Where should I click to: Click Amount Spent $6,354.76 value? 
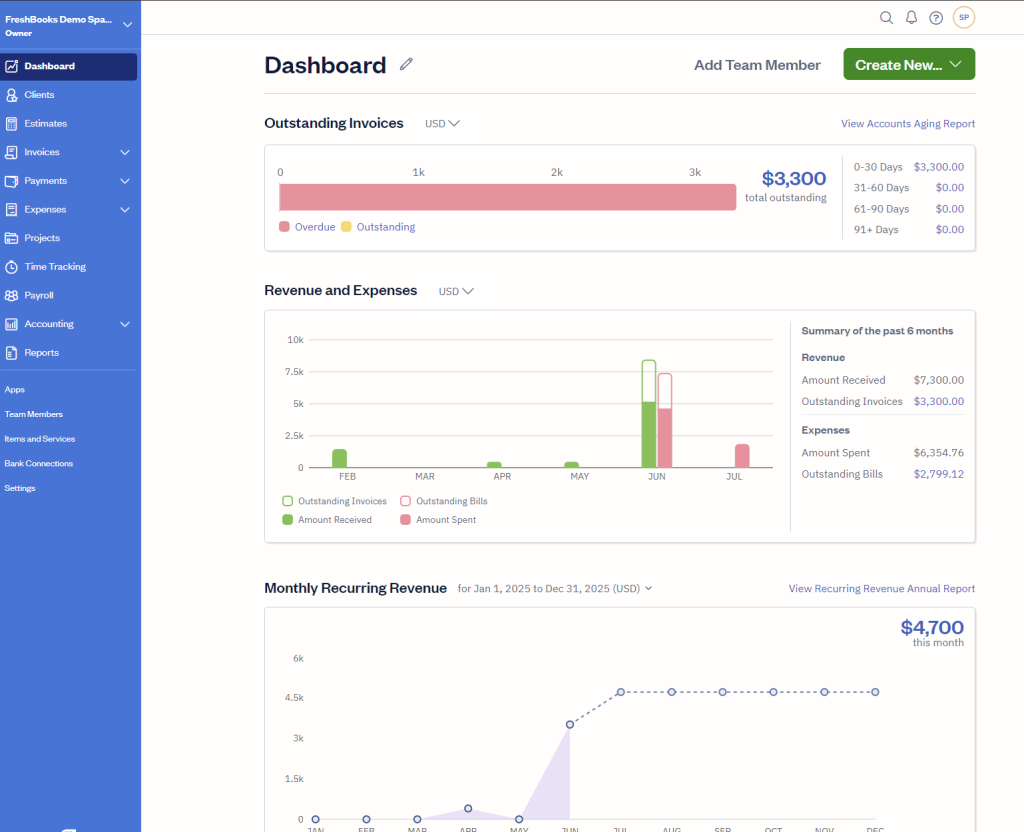coord(938,453)
